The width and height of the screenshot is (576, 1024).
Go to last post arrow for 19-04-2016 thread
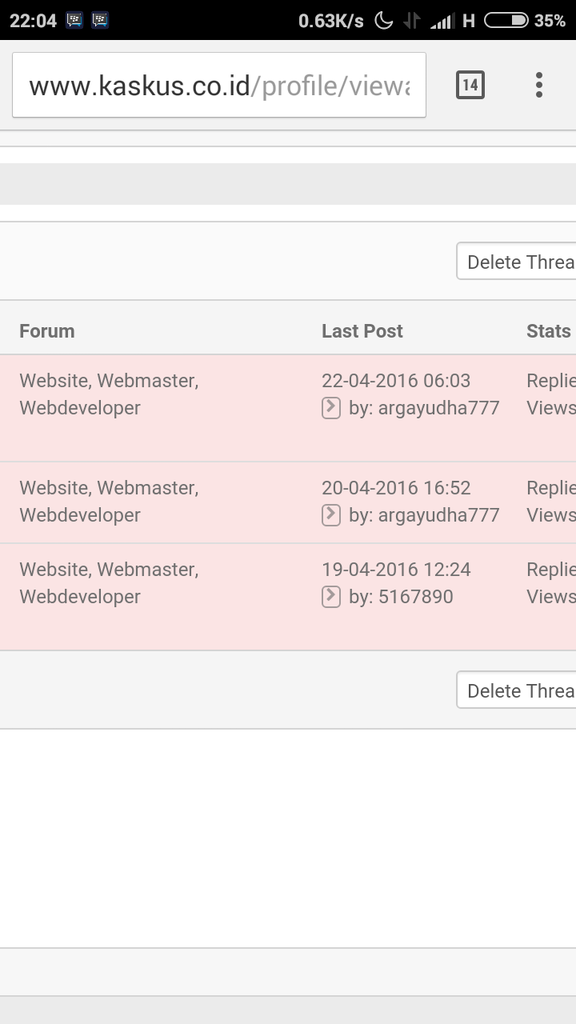[331, 597]
